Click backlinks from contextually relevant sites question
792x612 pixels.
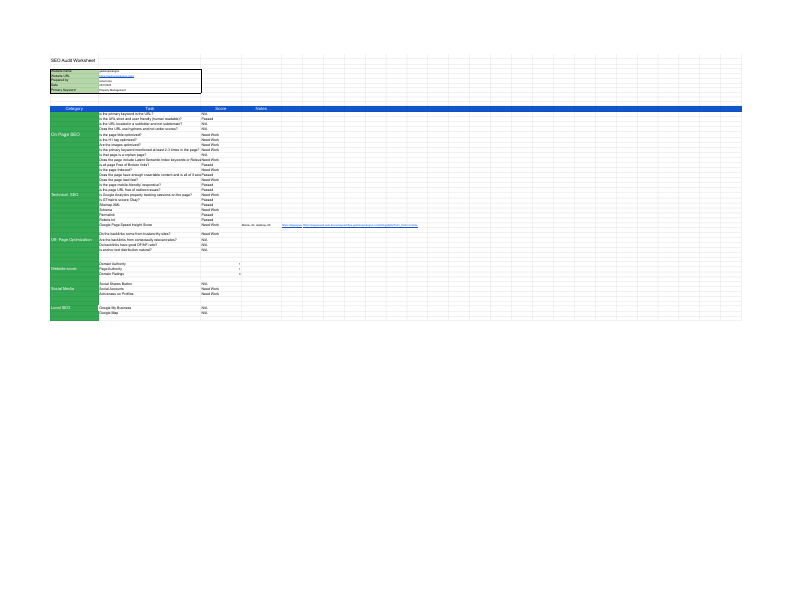tap(150, 240)
